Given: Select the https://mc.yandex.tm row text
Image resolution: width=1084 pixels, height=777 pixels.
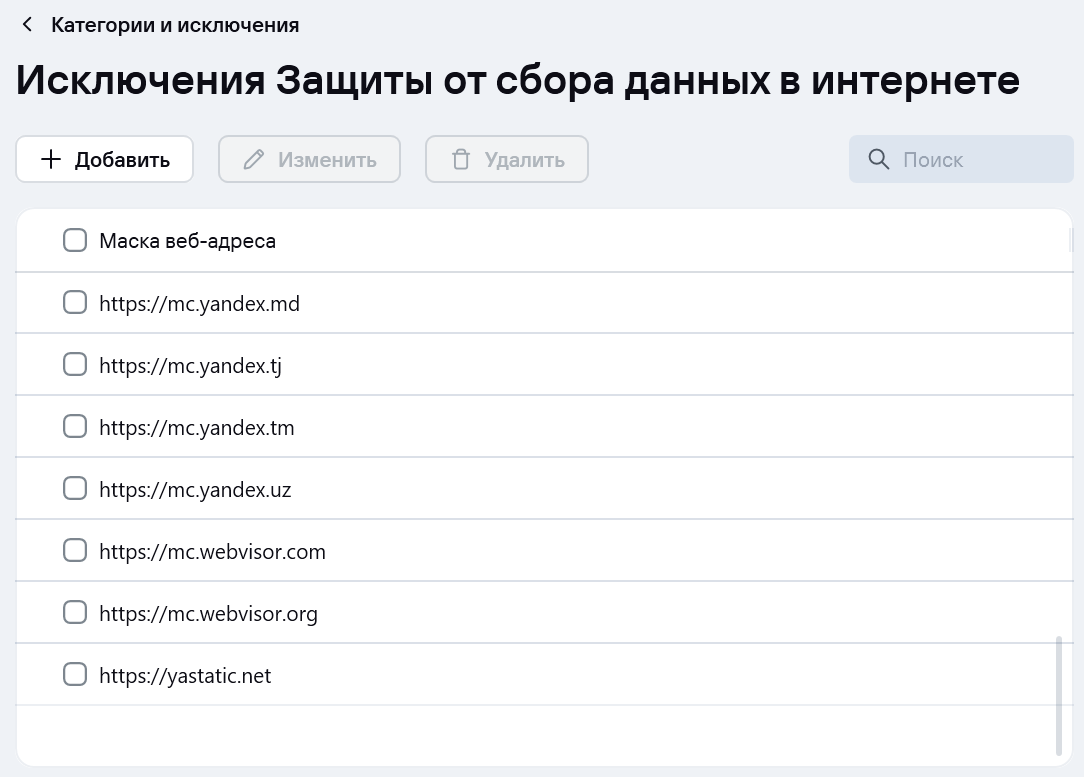Looking at the screenshot, I should tap(196, 428).
